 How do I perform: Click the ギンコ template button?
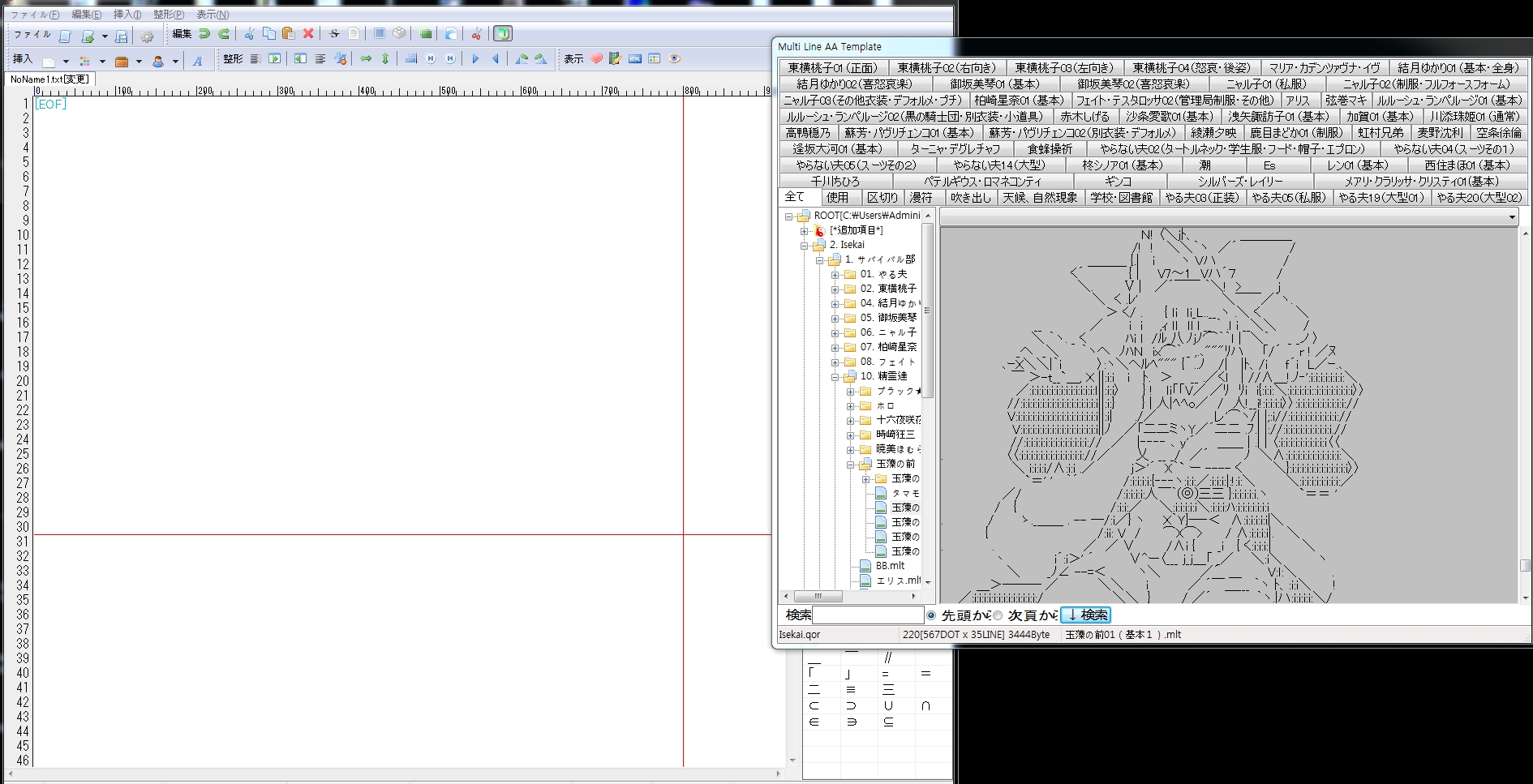pos(1117,181)
